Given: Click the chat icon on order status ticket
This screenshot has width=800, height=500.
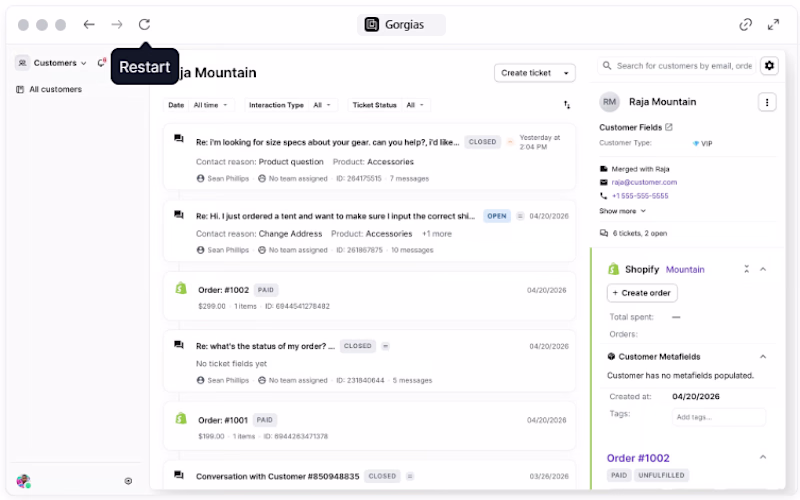Looking at the screenshot, I should coord(179,345).
